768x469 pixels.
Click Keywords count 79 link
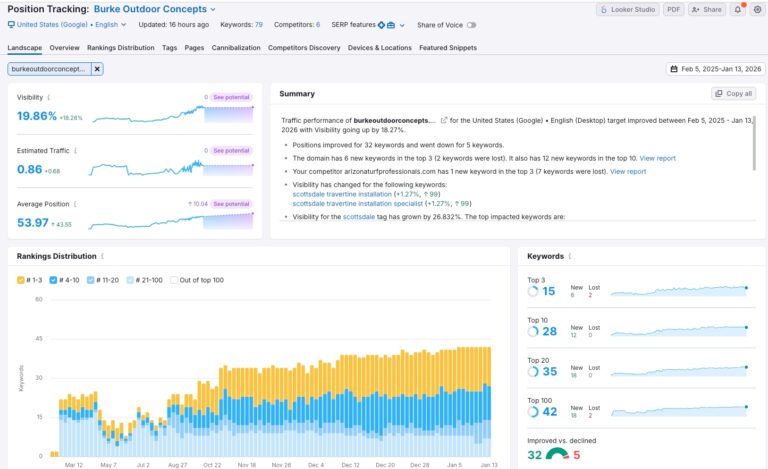pyautogui.click(x=259, y=24)
